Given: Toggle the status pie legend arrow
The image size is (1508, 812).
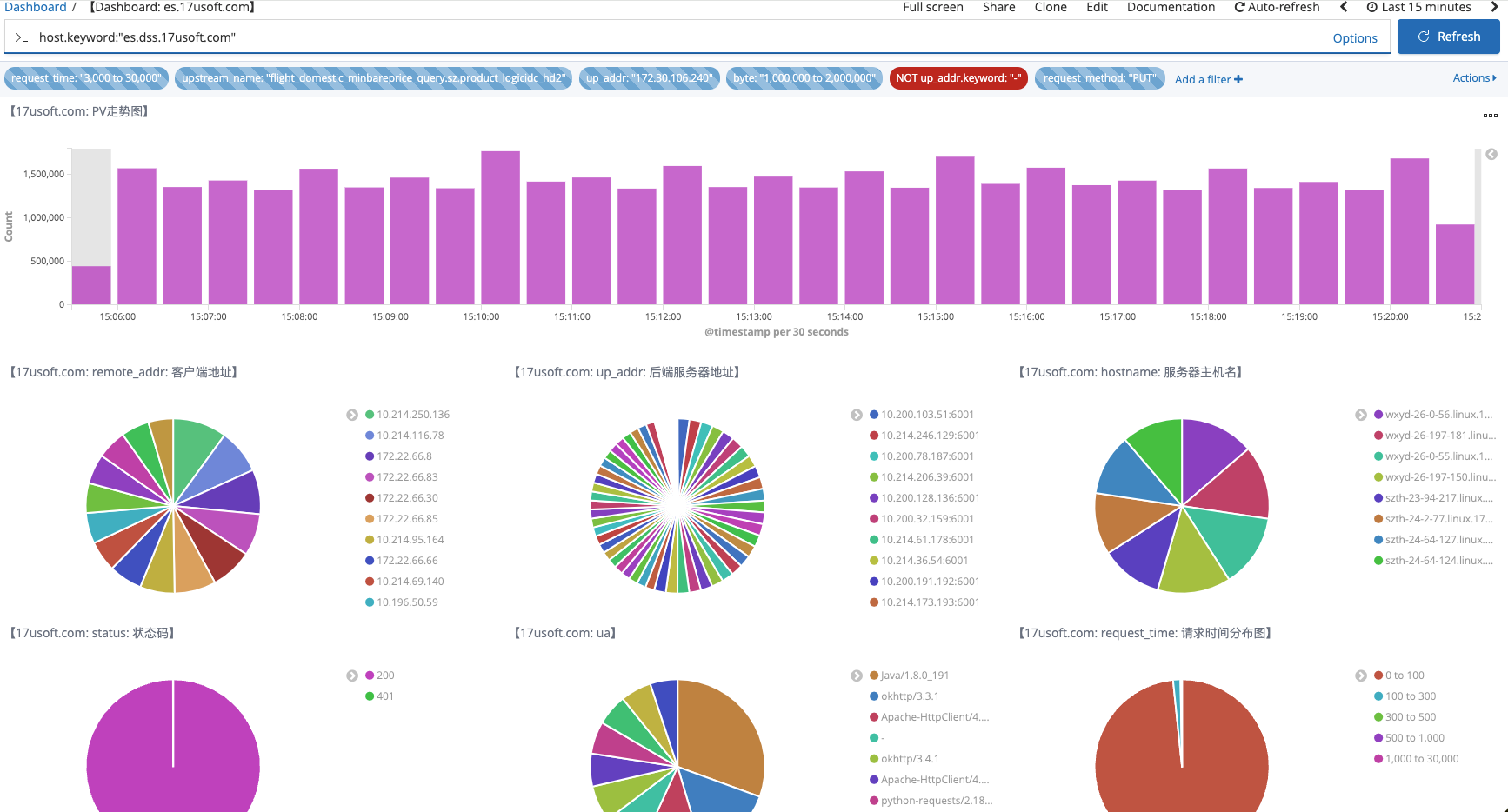Looking at the screenshot, I should pyautogui.click(x=352, y=676).
